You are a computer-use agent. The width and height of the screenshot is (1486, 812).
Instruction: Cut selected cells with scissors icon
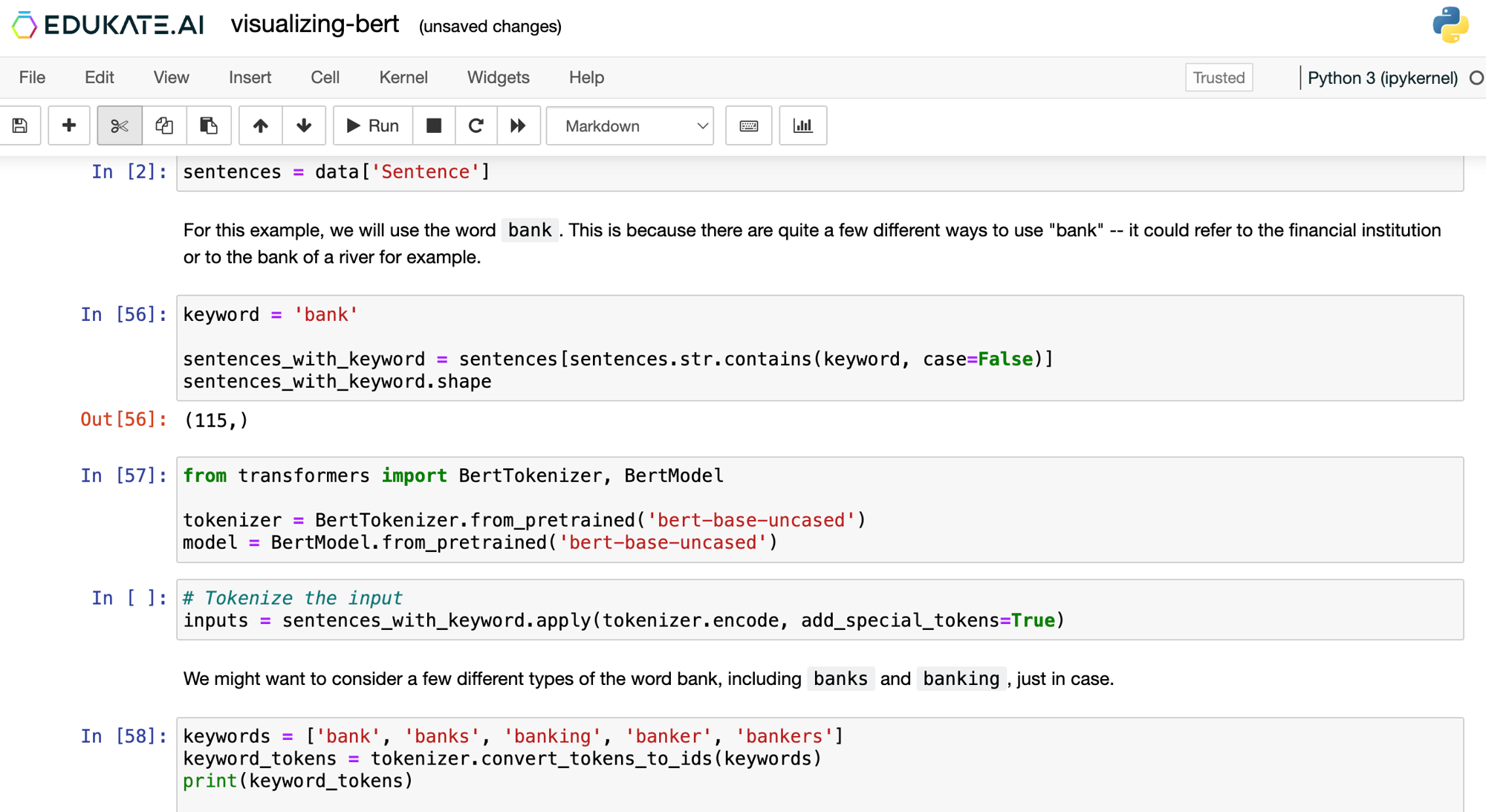[120, 126]
